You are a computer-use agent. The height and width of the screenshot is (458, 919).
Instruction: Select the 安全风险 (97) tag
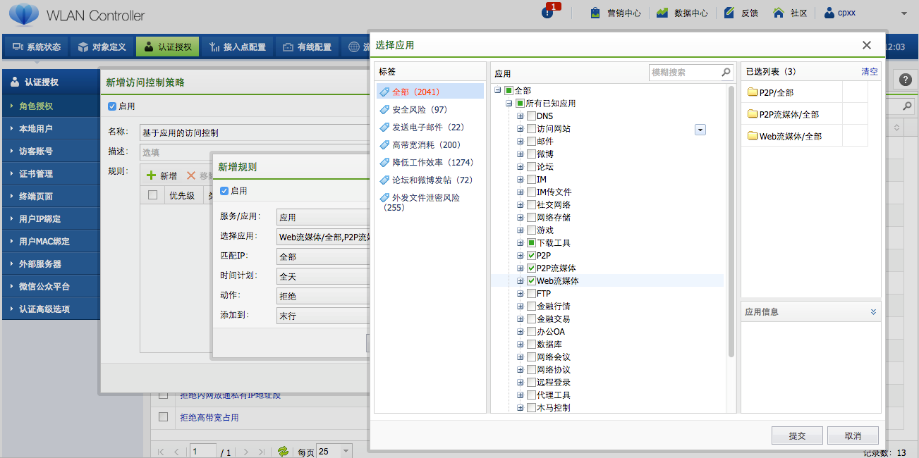tap(419, 109)
